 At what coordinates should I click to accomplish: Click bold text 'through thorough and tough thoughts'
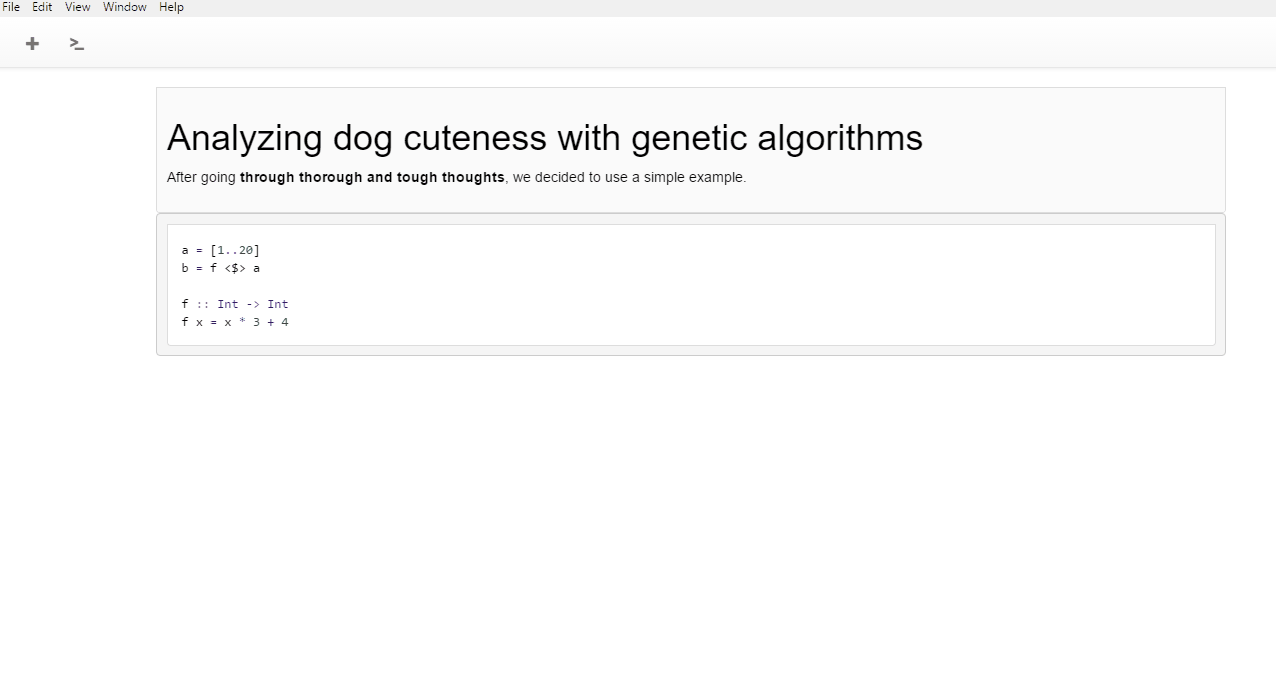372,177
